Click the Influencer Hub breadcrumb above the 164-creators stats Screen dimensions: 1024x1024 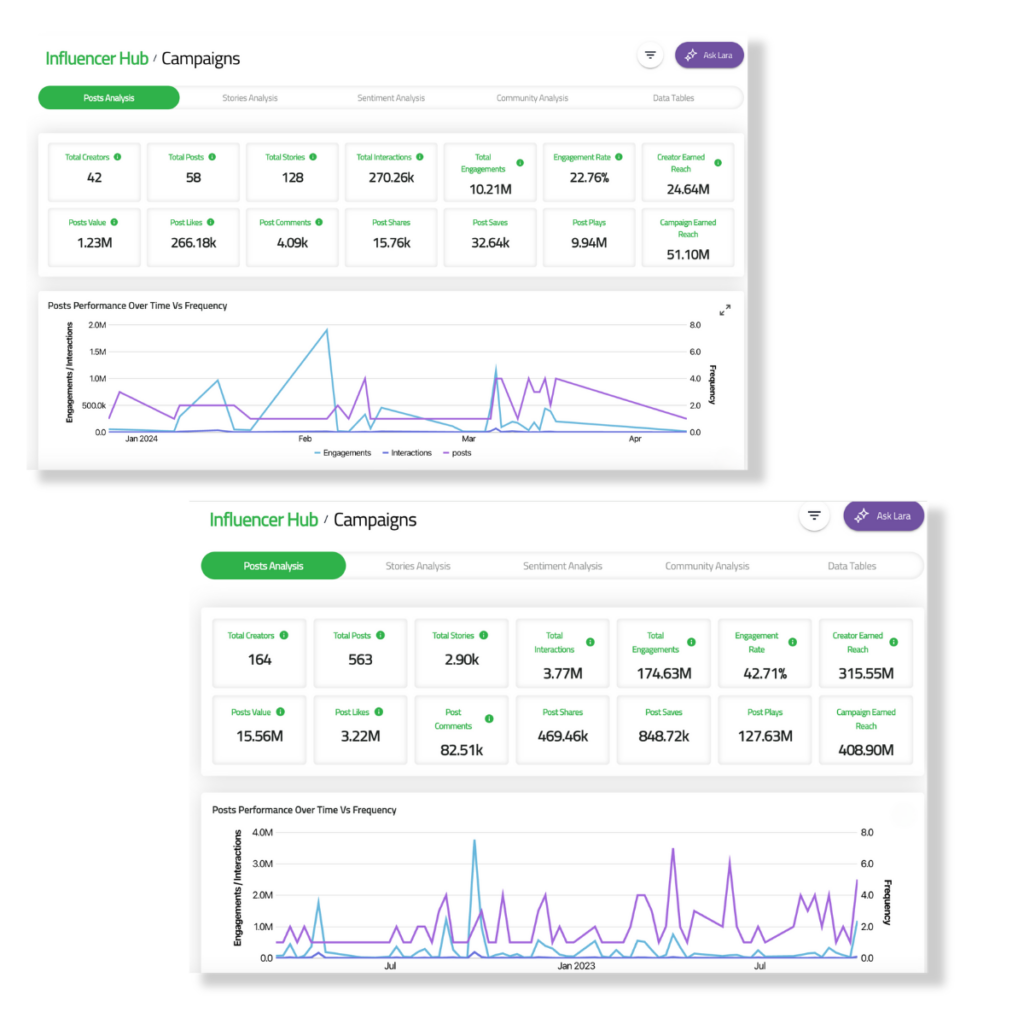click(264, 520)
